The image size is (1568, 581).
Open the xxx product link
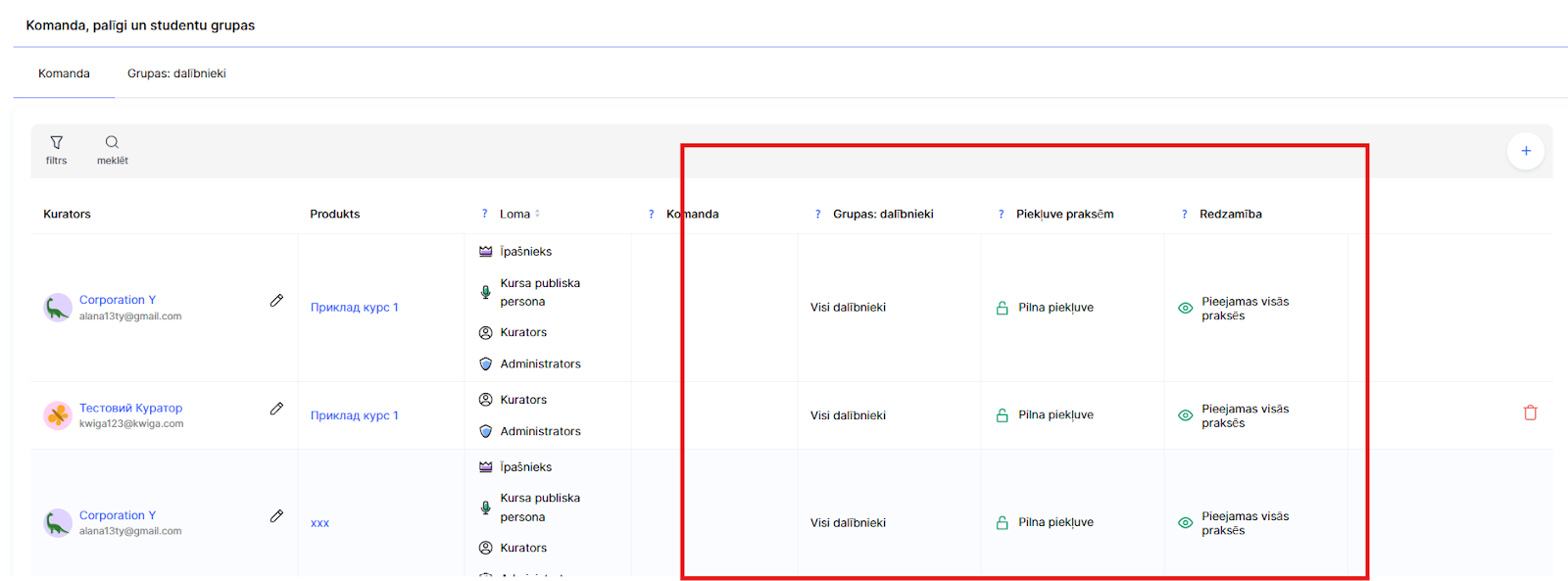[319, 523]
